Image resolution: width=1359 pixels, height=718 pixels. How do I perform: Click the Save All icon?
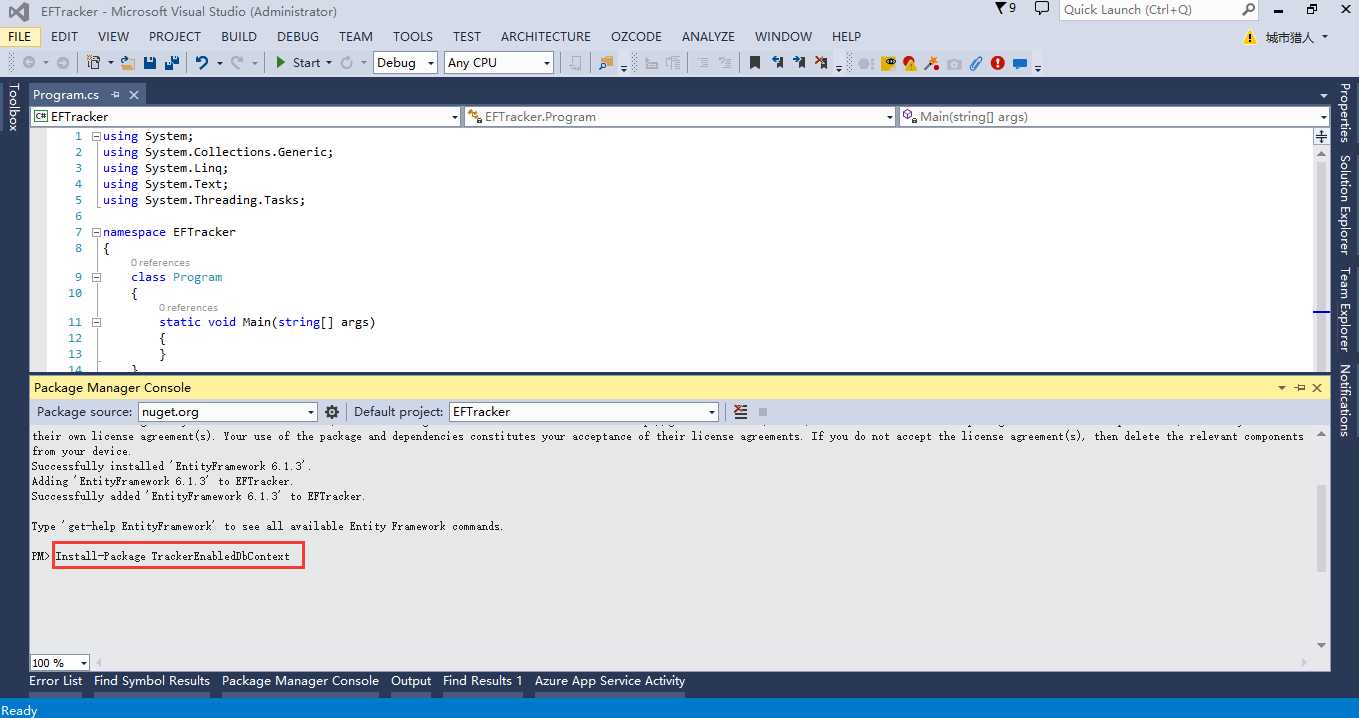coord(171,62)
